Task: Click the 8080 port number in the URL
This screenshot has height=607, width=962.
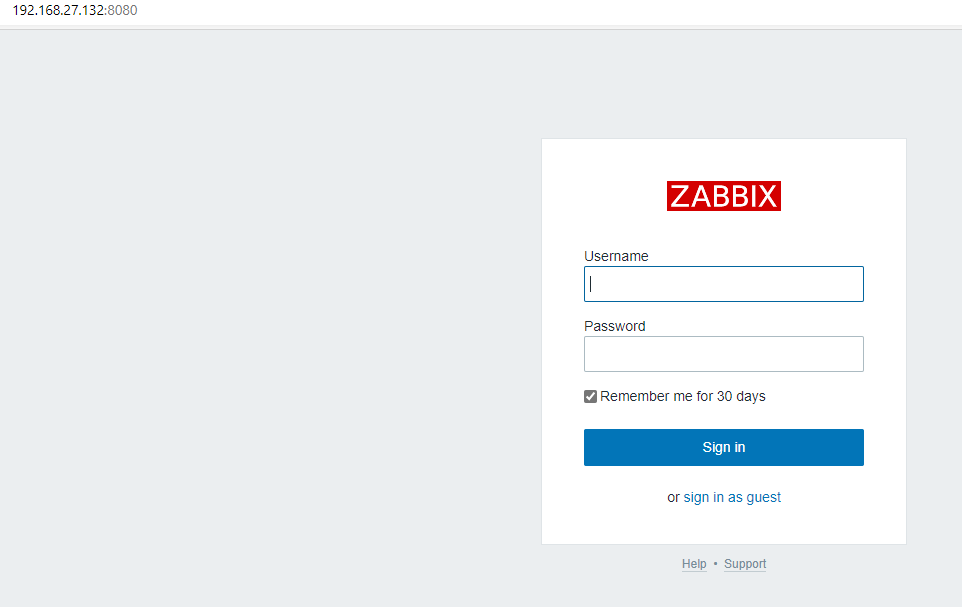Action: click(x=122, y=11)
